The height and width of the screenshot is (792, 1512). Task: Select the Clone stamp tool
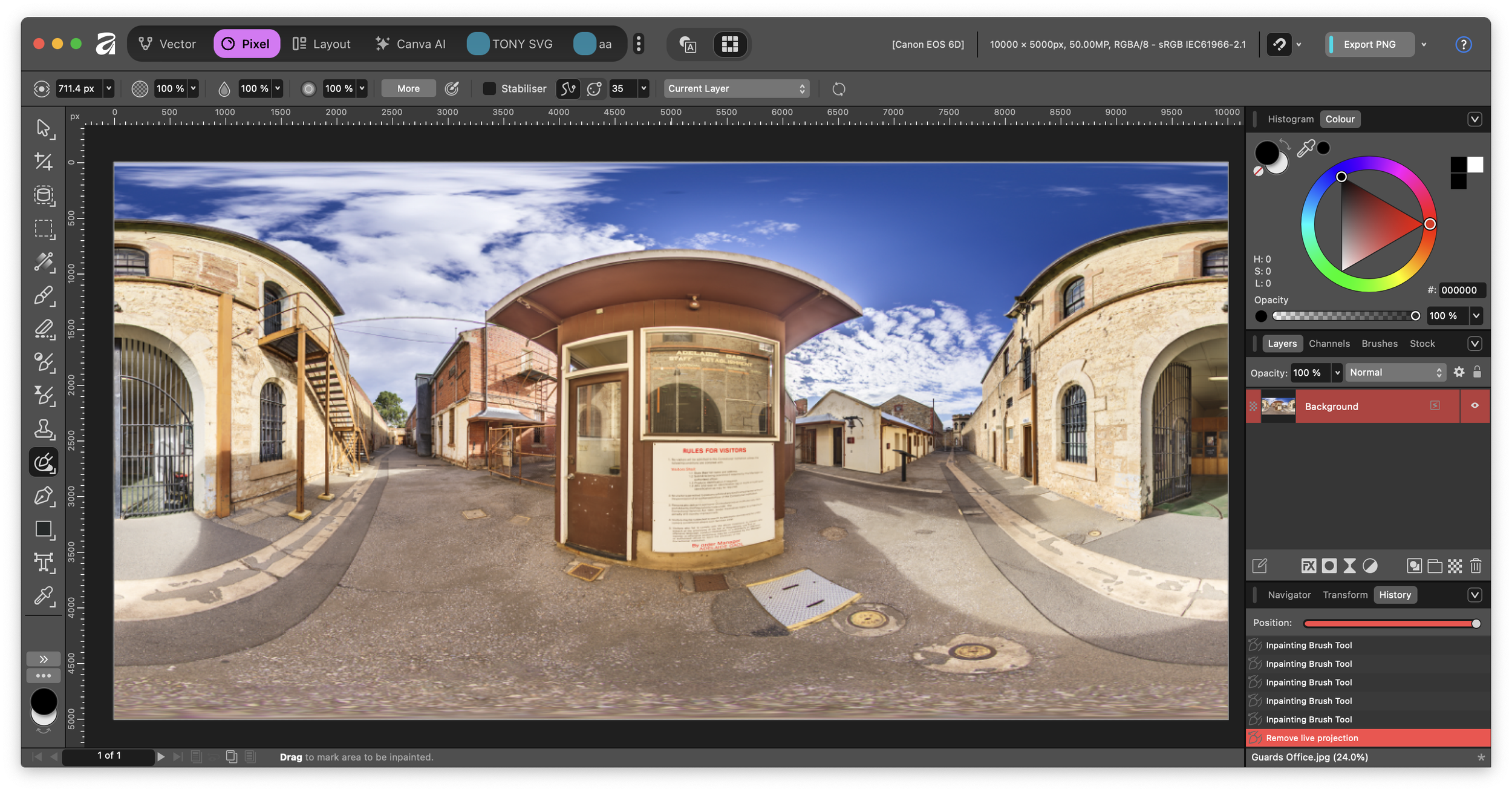(x=43, y=429)
